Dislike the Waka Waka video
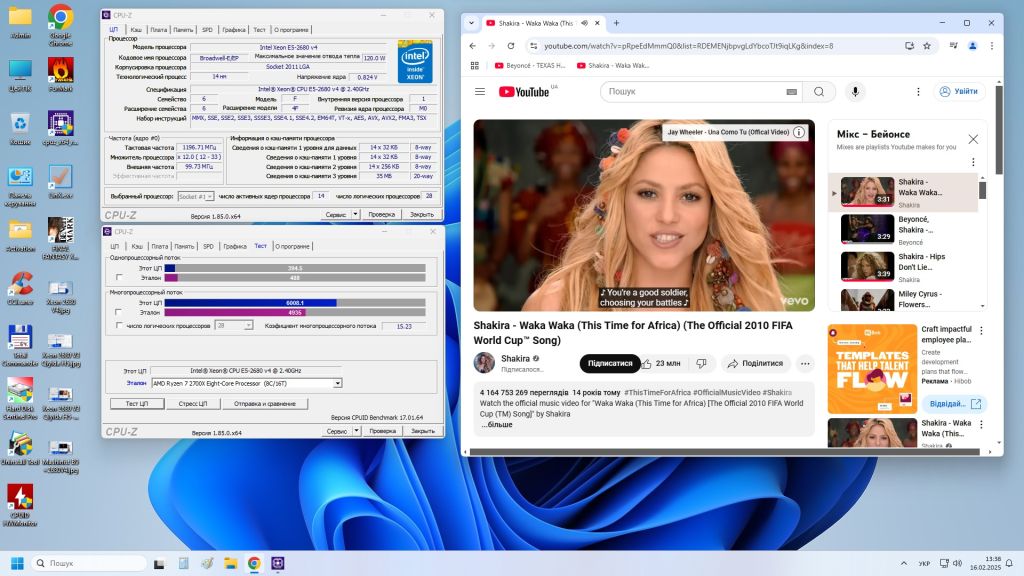This screenshot has height=576, width=1024. tap(701, 363)
